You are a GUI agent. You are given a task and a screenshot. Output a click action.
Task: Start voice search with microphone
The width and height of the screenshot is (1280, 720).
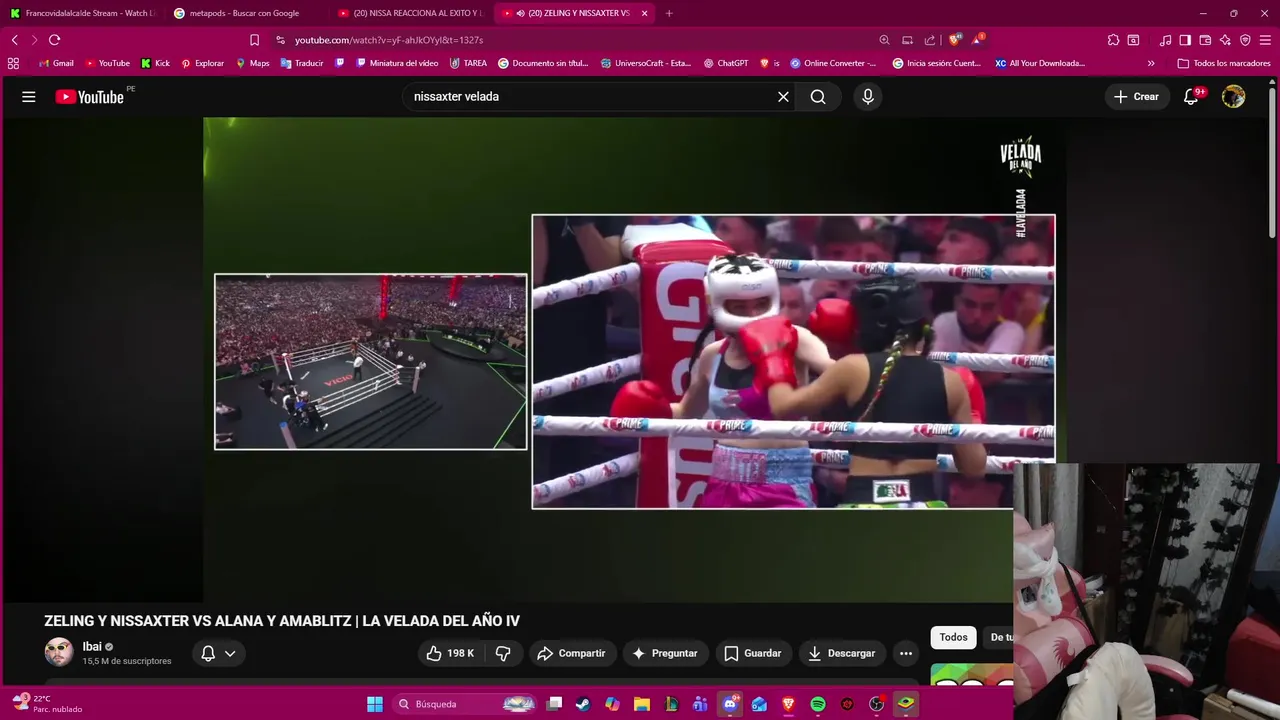[868, 97]
